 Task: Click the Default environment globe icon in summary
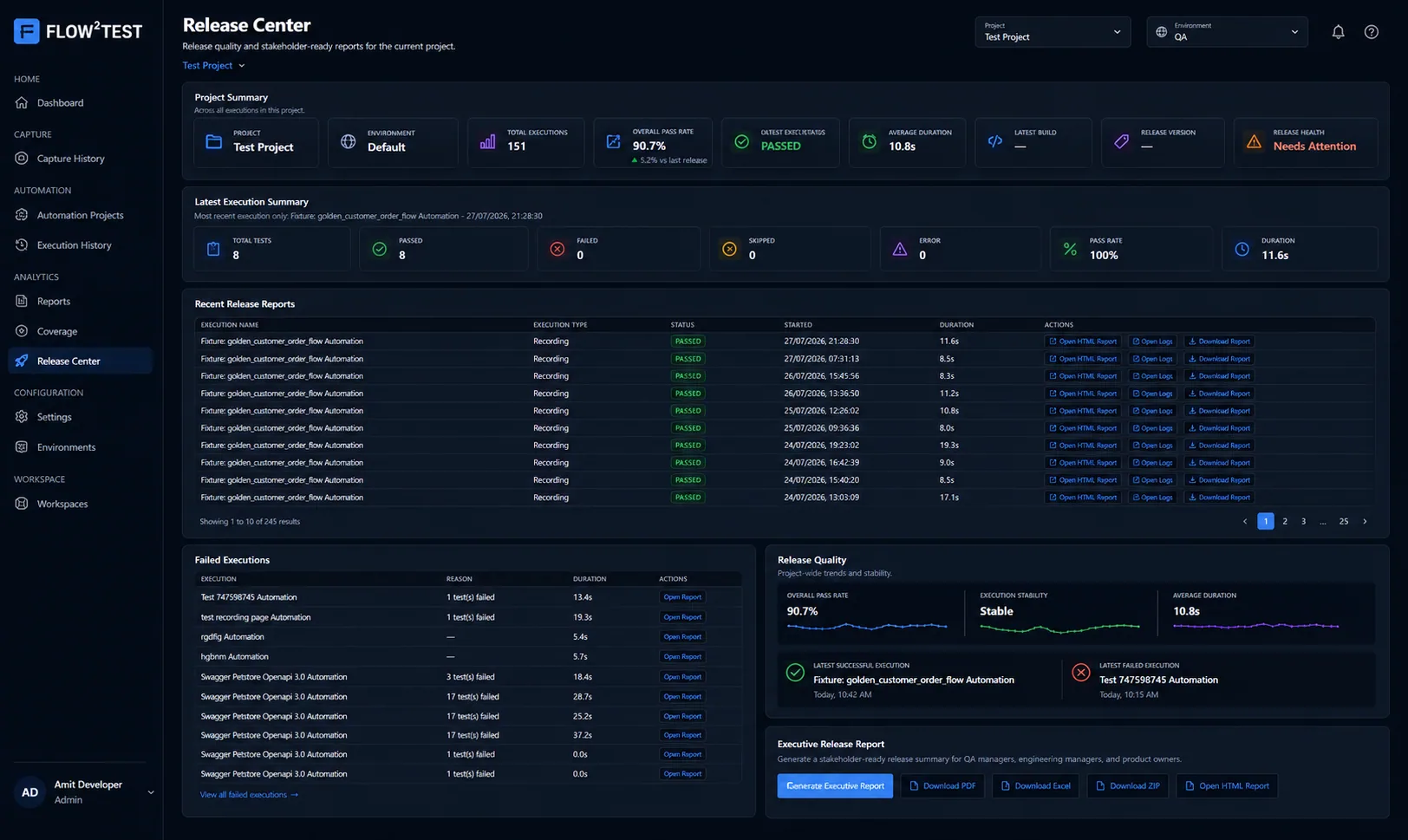(x=348, y=141)
